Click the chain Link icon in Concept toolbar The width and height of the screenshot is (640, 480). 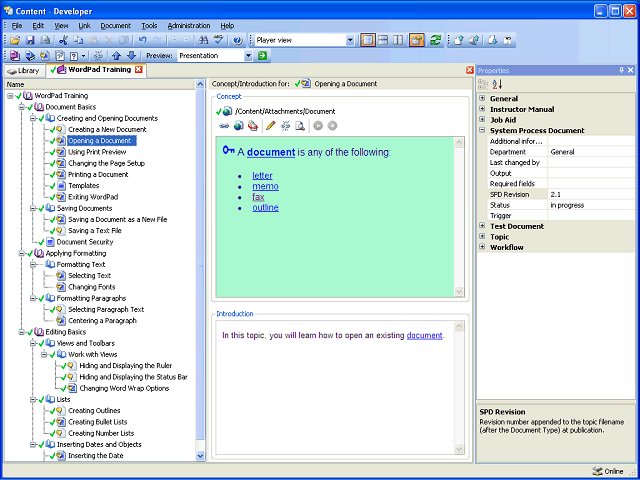click(224, 126)
